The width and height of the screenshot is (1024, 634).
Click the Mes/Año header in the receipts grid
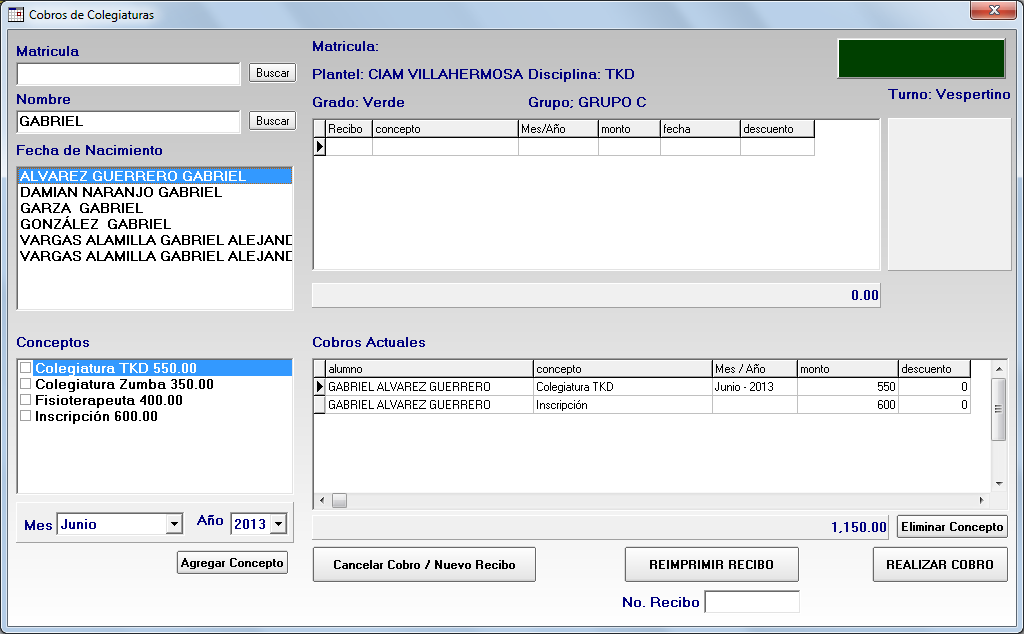pos(558,129)
